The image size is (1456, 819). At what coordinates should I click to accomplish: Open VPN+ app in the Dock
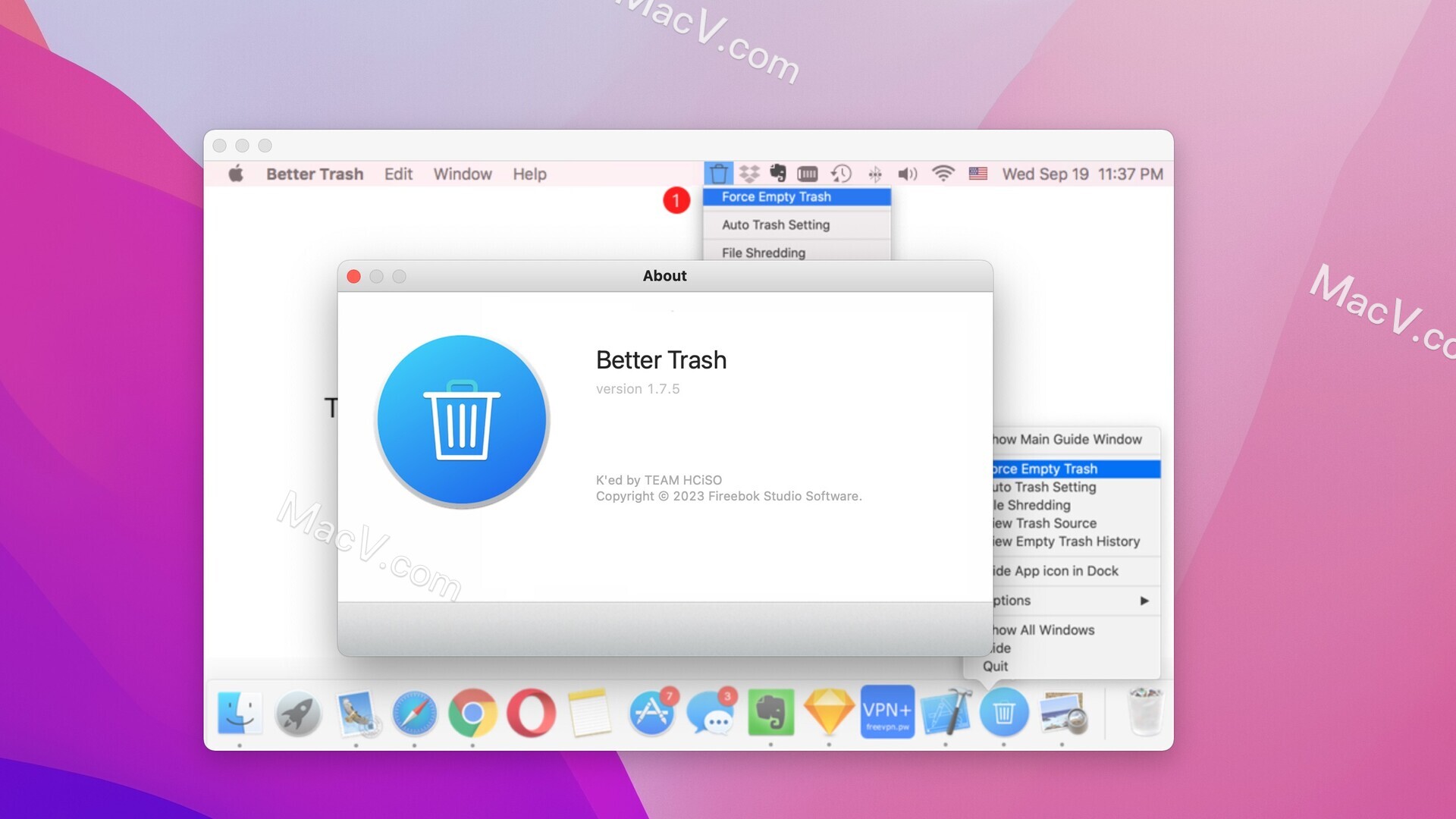pos(887,712)
